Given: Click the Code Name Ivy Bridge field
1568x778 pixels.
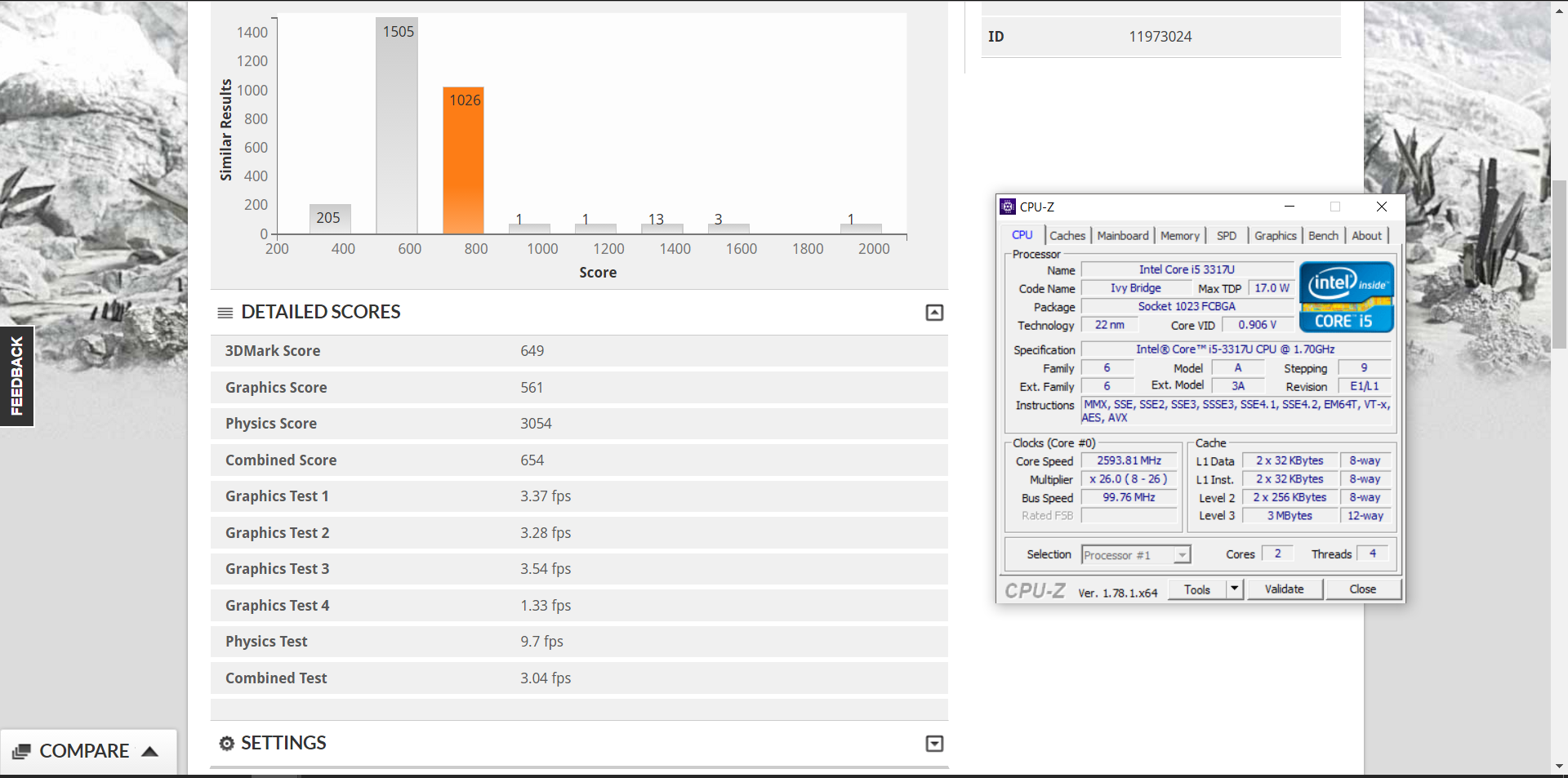Looking at the screenshot, I should [1135, 288].
